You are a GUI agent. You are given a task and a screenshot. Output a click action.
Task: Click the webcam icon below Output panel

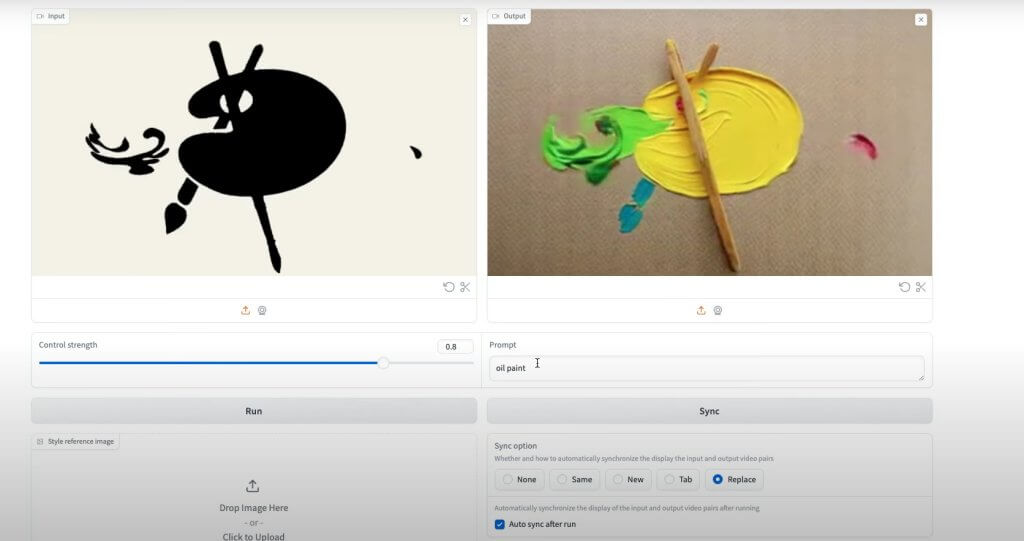coord(718,310)
